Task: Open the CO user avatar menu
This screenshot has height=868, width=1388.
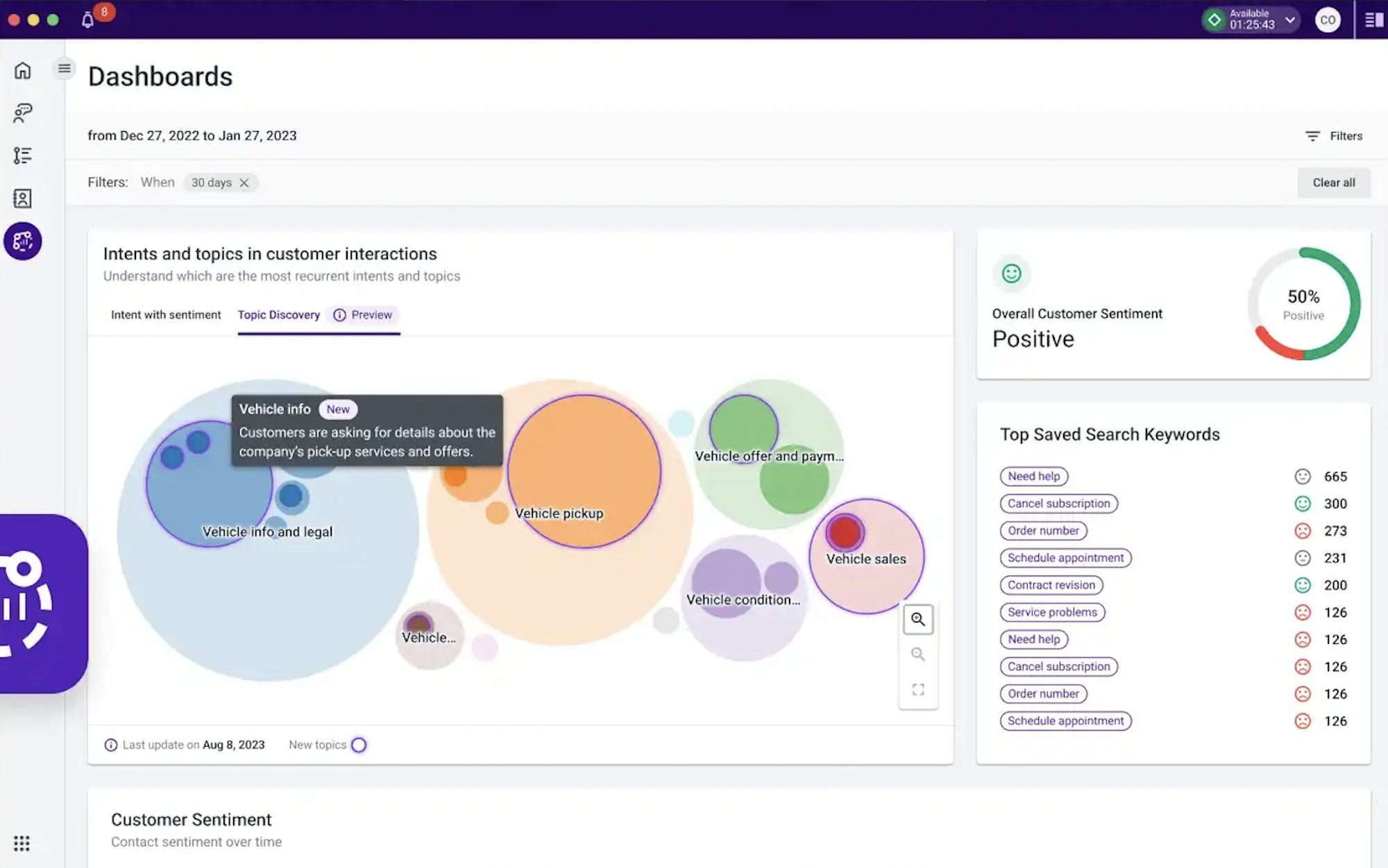Action: click(x=1328, y=19)
